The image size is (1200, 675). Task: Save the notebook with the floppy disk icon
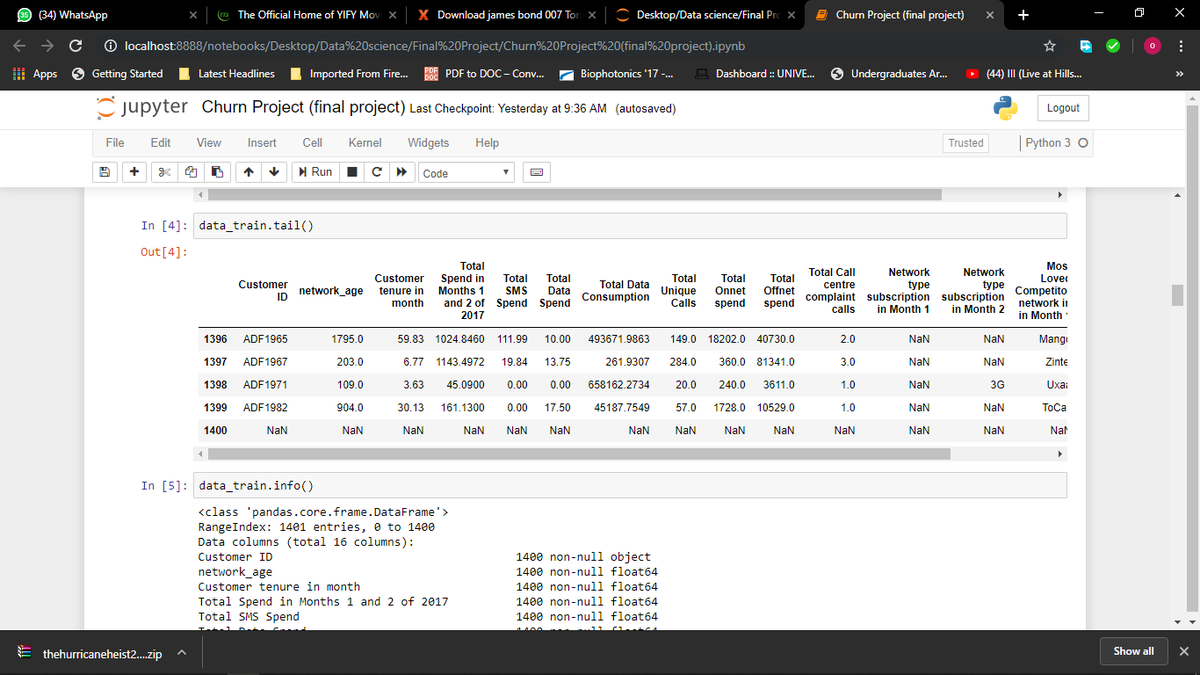[104, 172]
